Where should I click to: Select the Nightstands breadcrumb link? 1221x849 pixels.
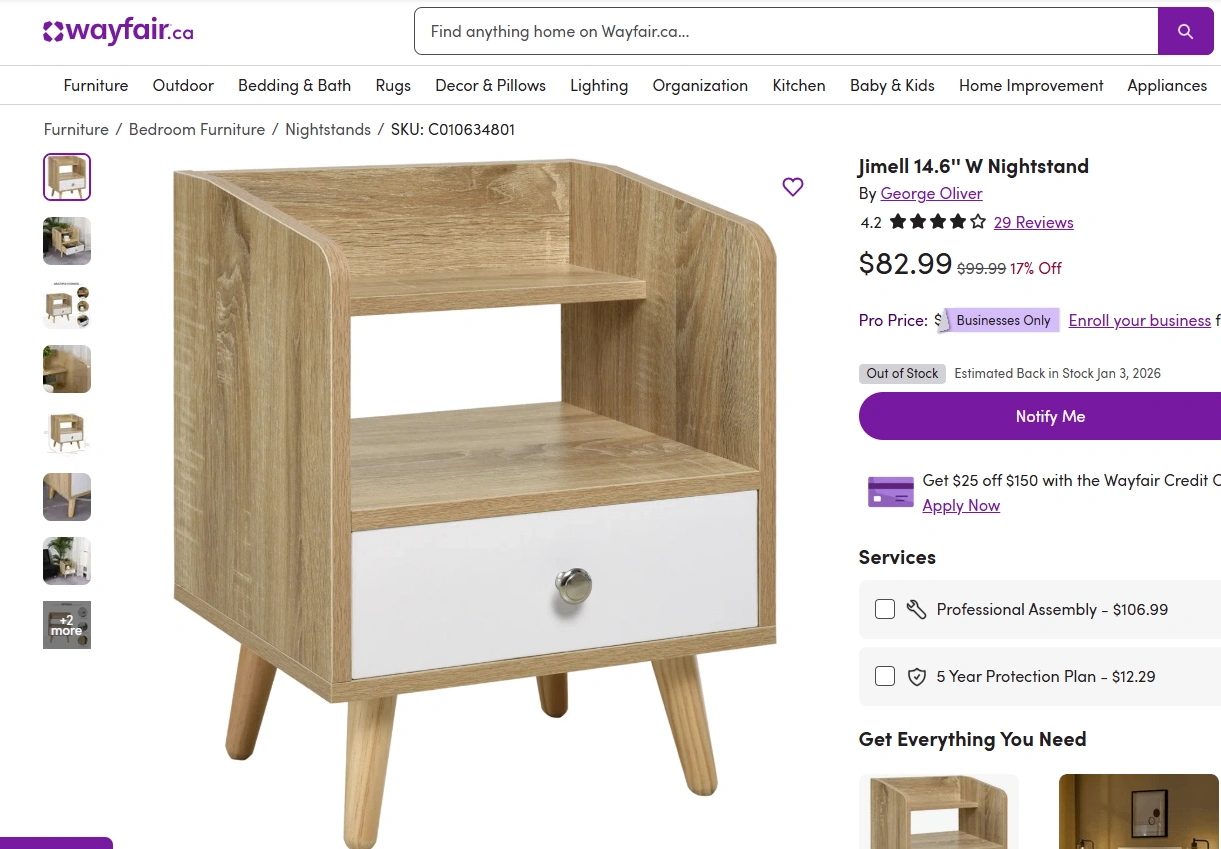(328, 130)
